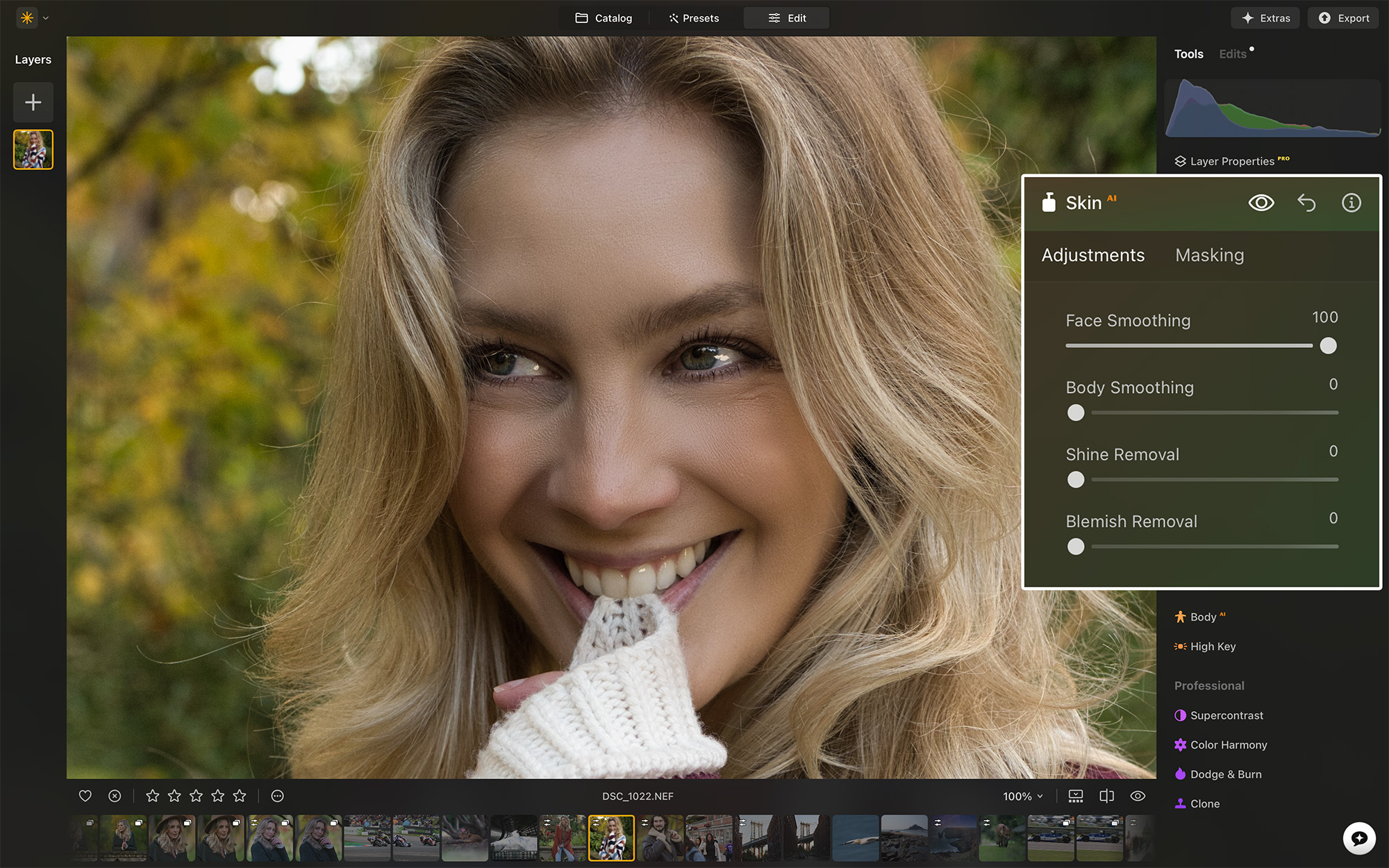Image resolution: width=1389 pixels, height=868 pixels.
Task: Select the High Key tool
Action: pos(1213,646)
